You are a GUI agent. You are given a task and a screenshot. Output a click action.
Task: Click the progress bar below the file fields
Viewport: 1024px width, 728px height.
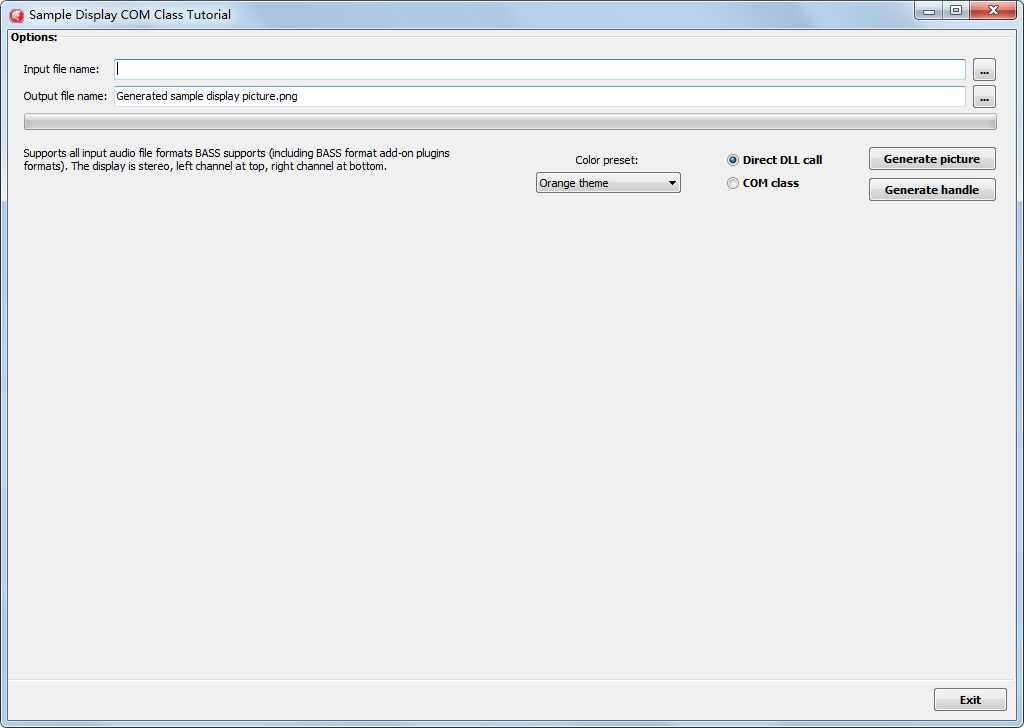pos(510,120)
